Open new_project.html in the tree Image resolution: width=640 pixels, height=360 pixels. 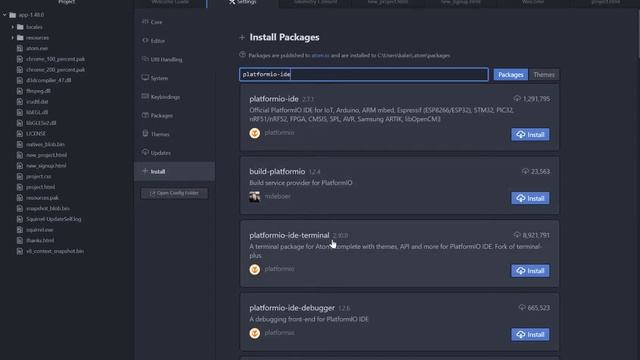click(x=46, y=155)
